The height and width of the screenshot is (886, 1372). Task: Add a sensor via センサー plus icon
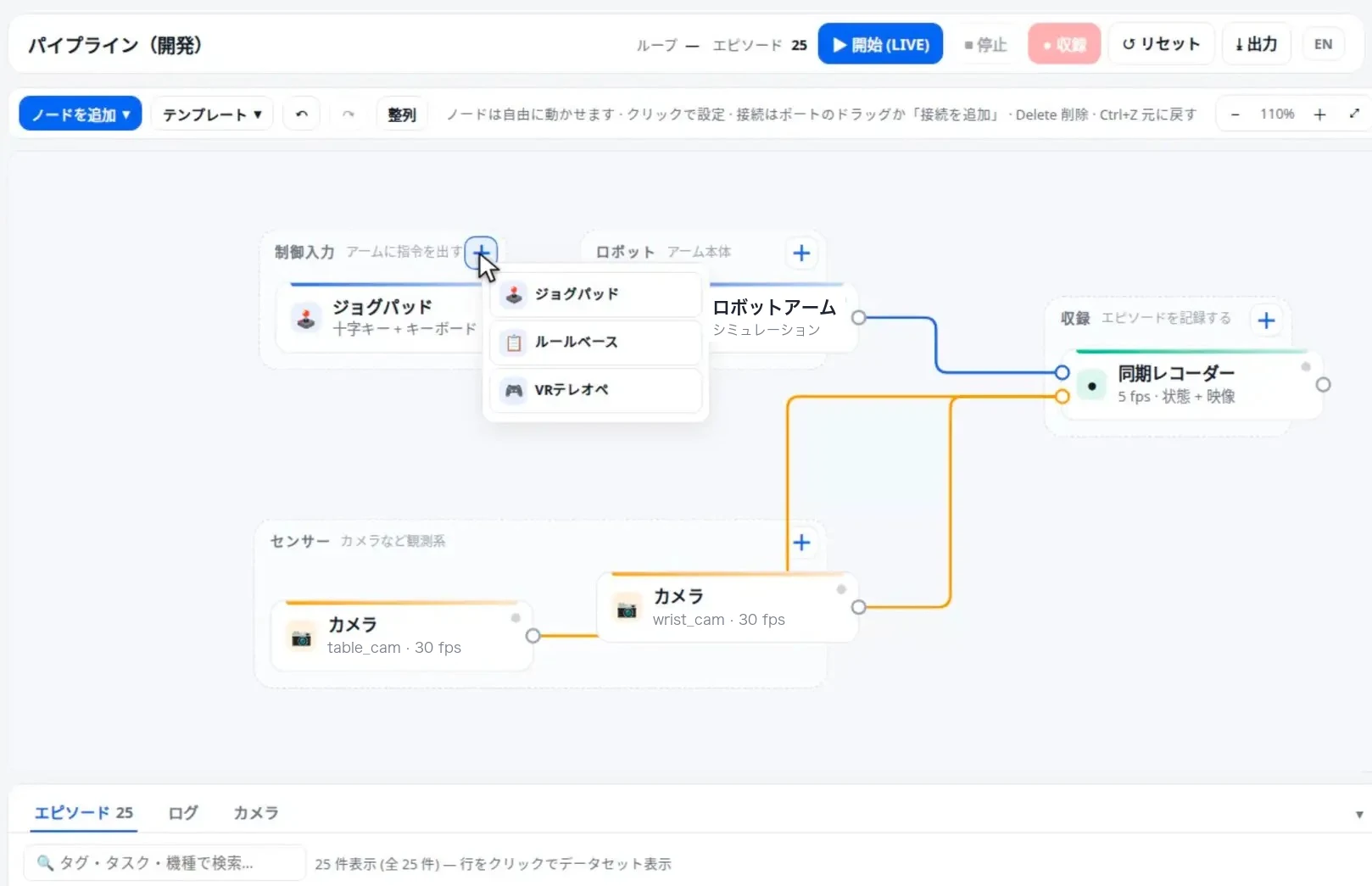(x=801, y=542)
